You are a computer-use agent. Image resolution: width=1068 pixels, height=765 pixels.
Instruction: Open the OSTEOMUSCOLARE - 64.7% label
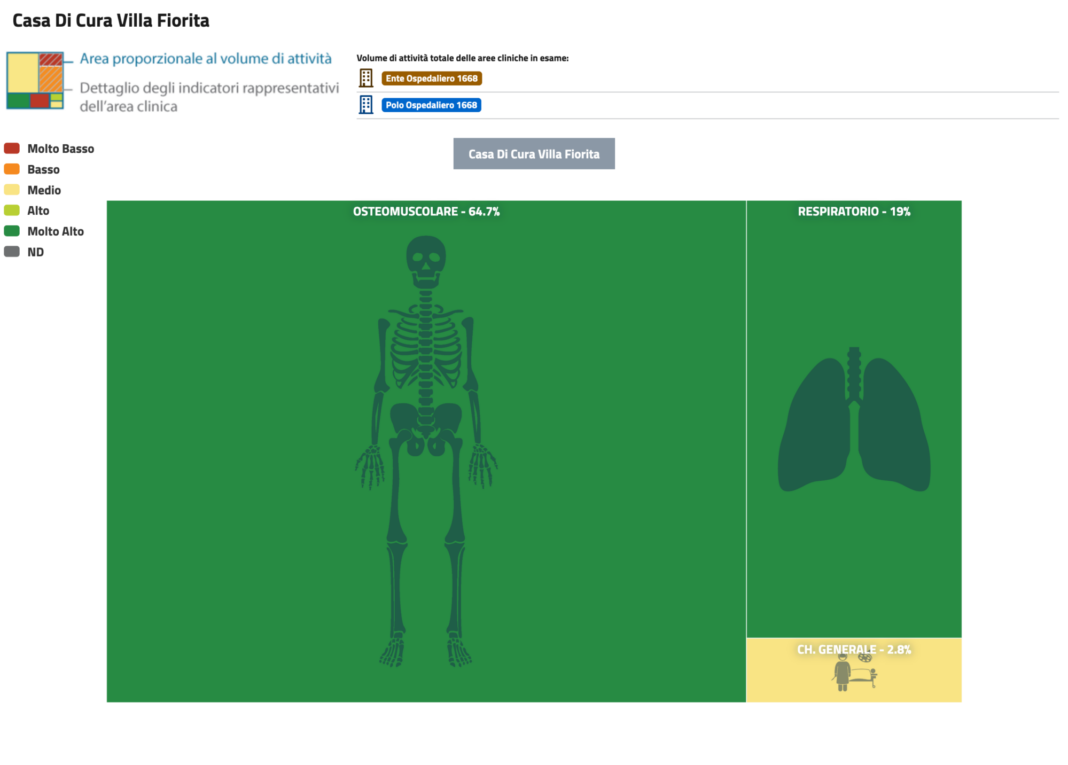point(426,212)
